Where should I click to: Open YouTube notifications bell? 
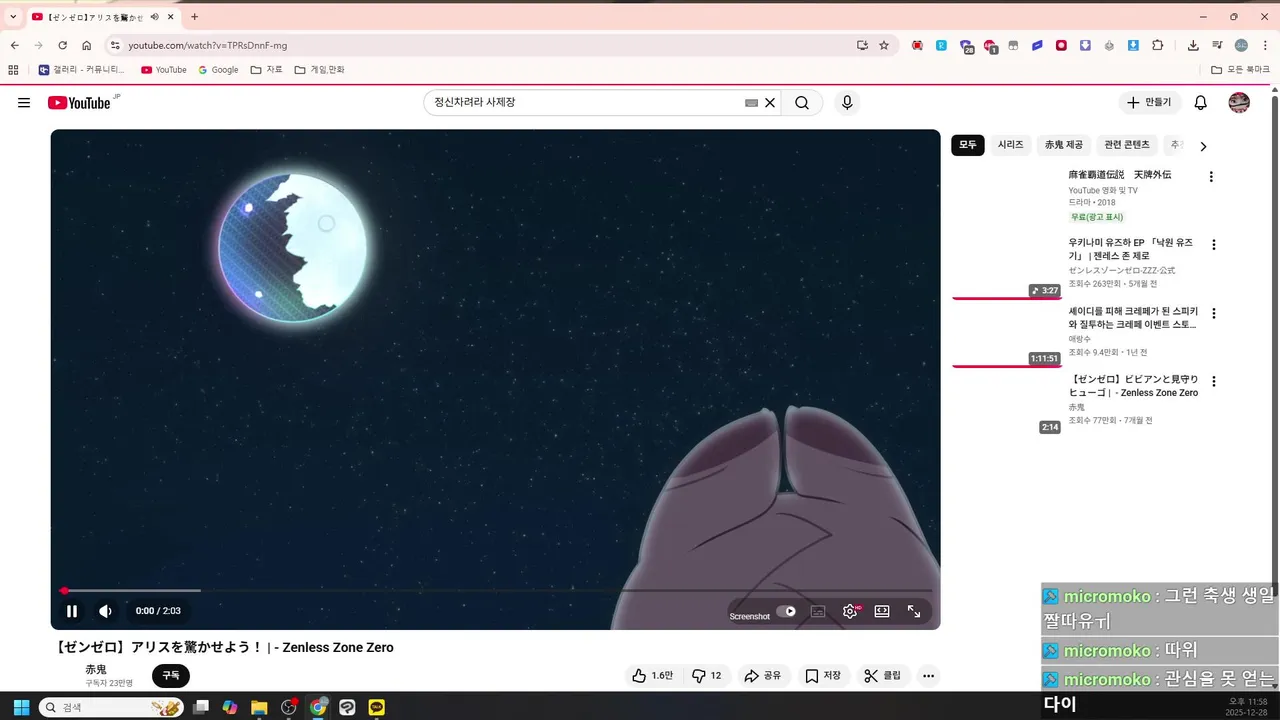(x=1201, y=103)
